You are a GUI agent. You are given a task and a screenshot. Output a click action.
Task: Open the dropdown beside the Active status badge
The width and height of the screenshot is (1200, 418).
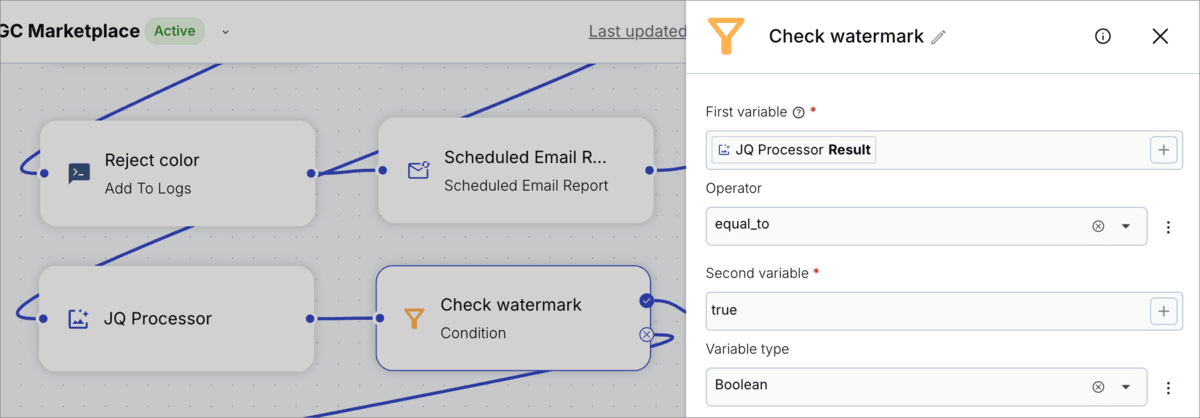[x=225, y=31]
